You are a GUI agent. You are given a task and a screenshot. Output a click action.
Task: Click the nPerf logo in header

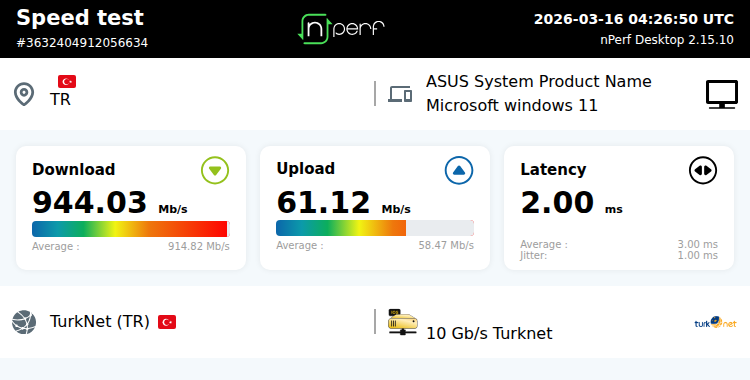[x=341, y=29]
